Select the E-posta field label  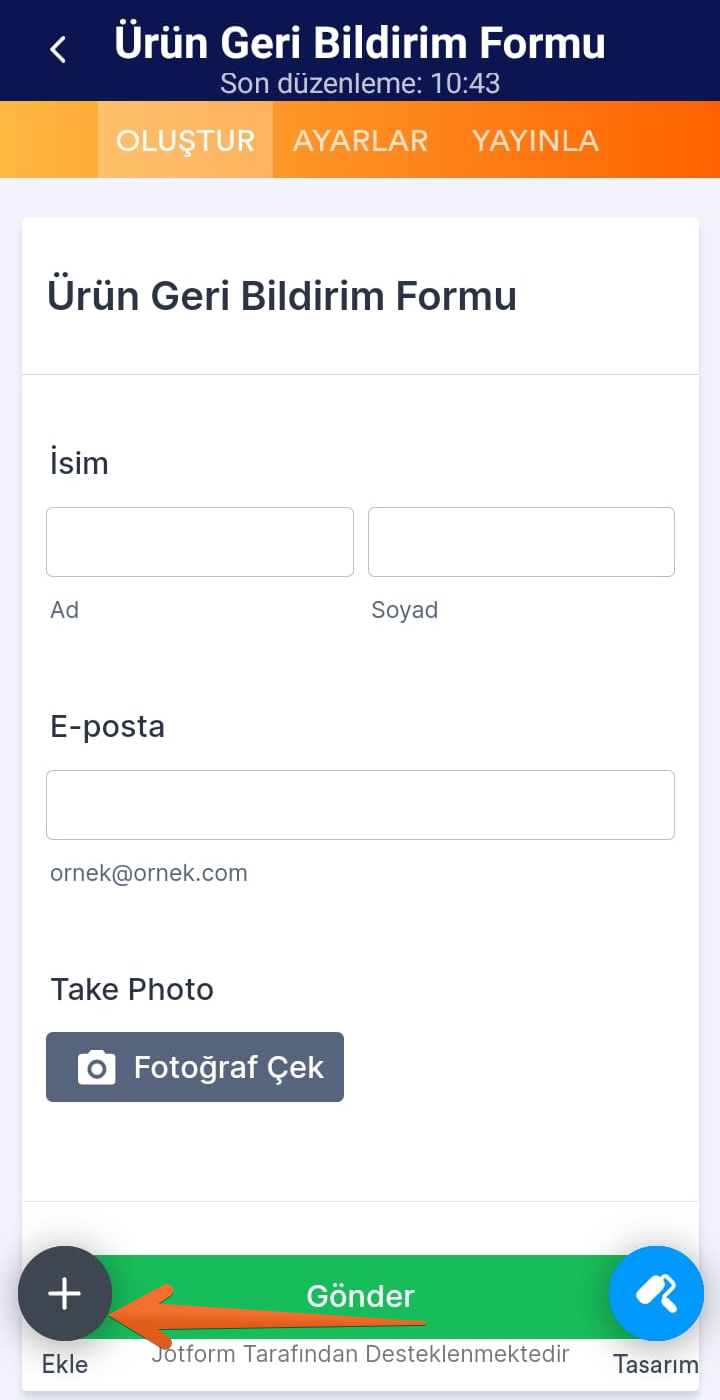107,726
